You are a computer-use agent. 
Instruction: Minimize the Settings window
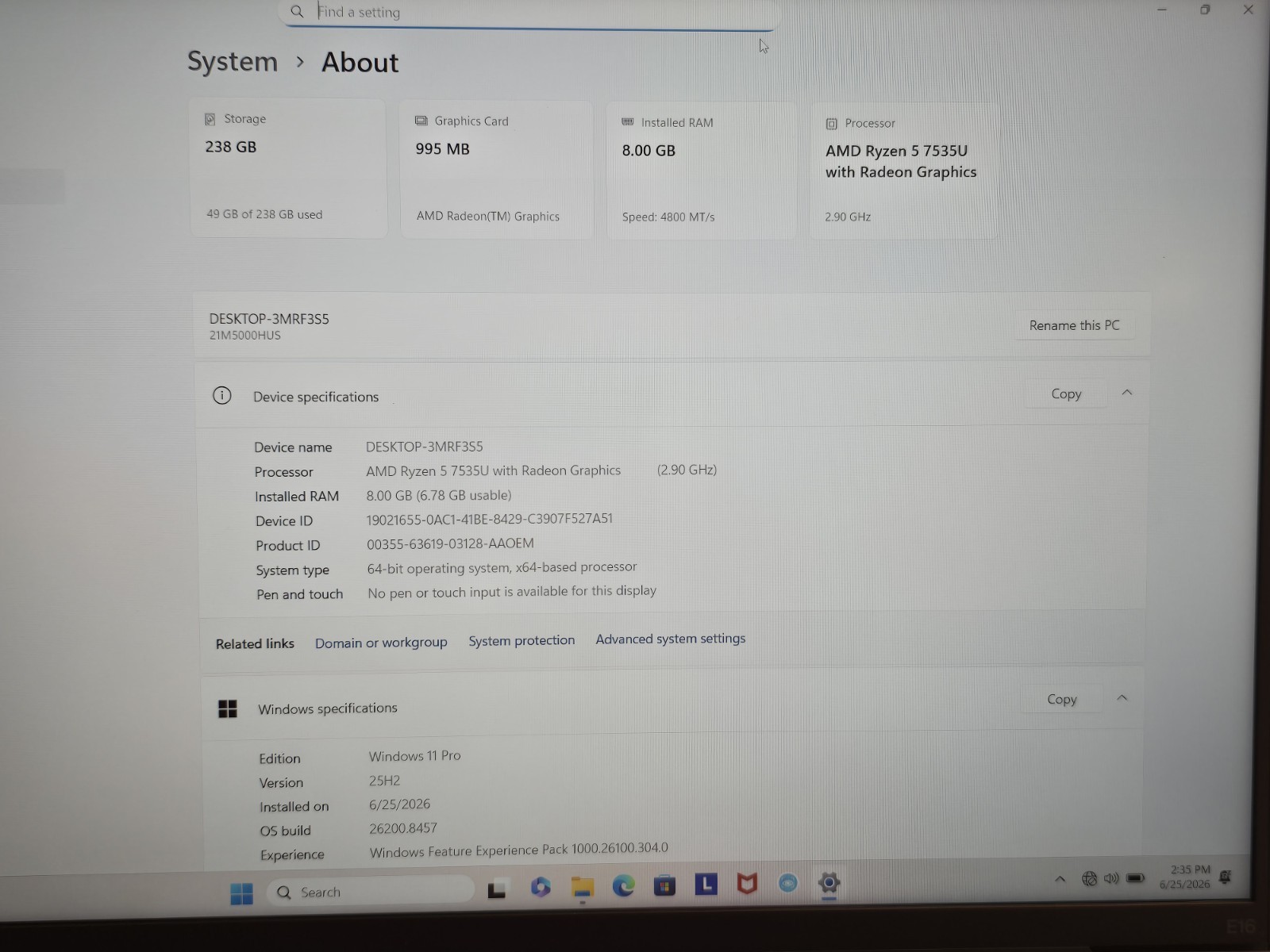coord(1162,10)
